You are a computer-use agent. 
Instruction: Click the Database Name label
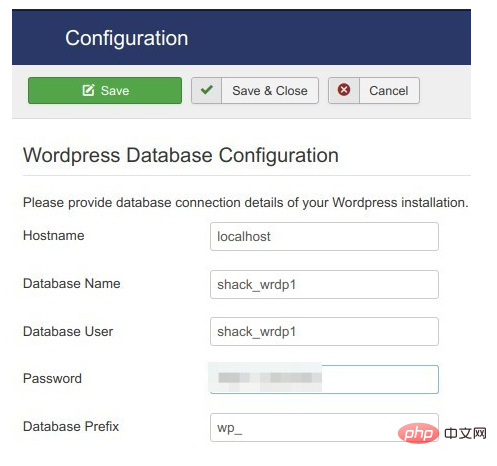(72, 284)
